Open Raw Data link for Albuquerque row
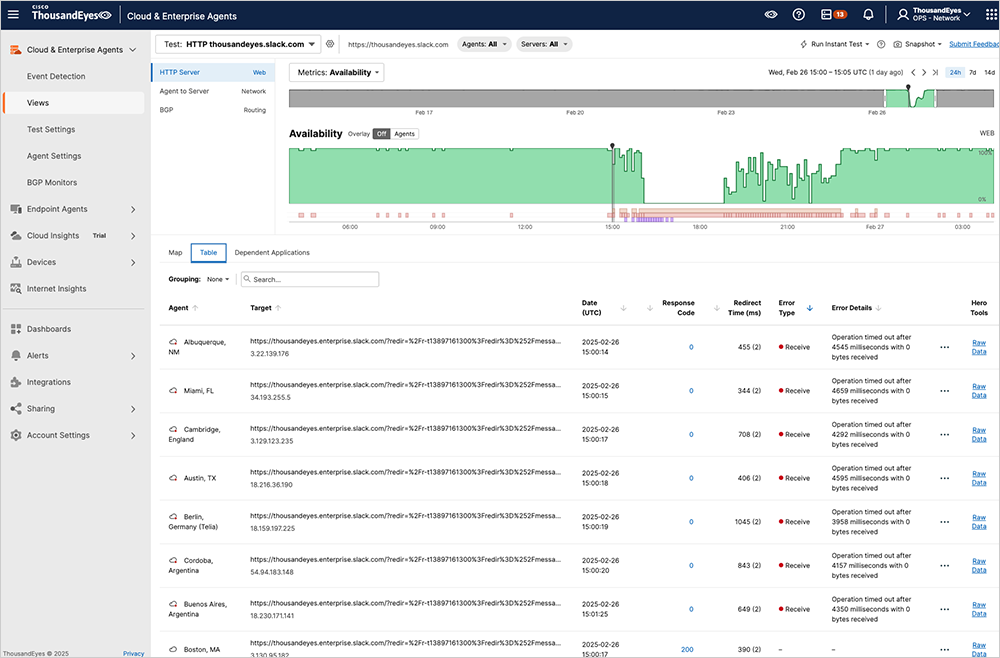Screen dimensions: 1000x658 tap(979, 347)
